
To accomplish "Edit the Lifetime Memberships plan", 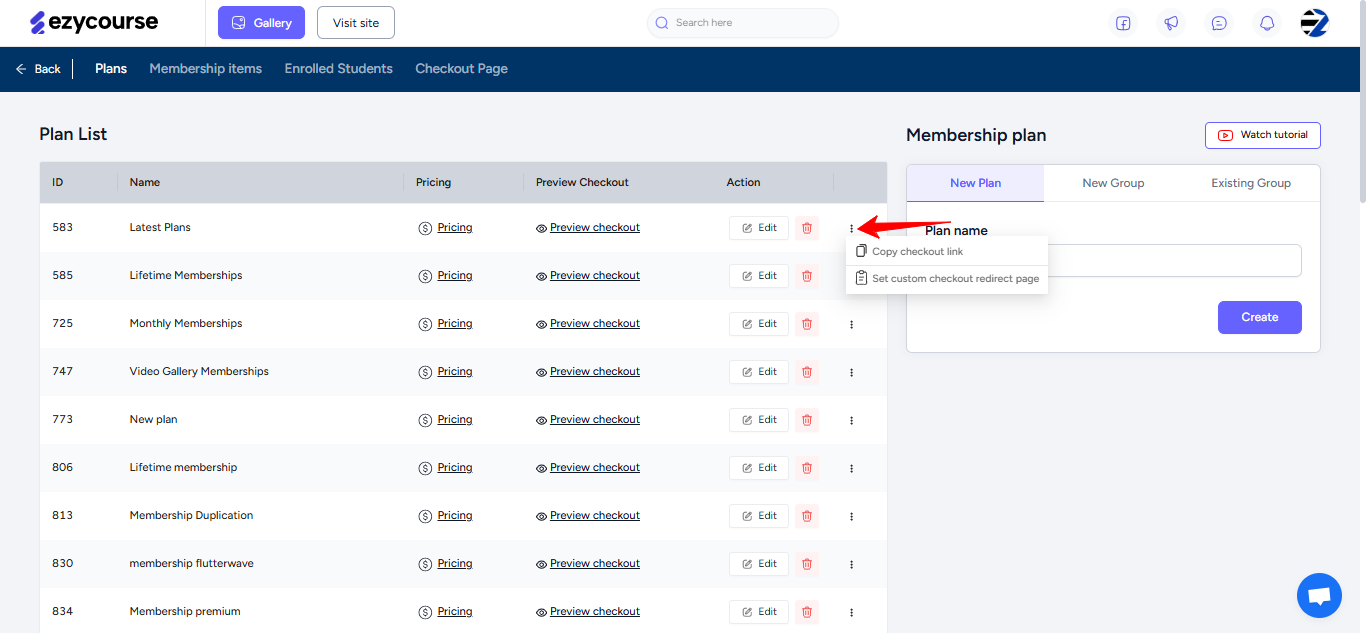I will coord(759,276).
